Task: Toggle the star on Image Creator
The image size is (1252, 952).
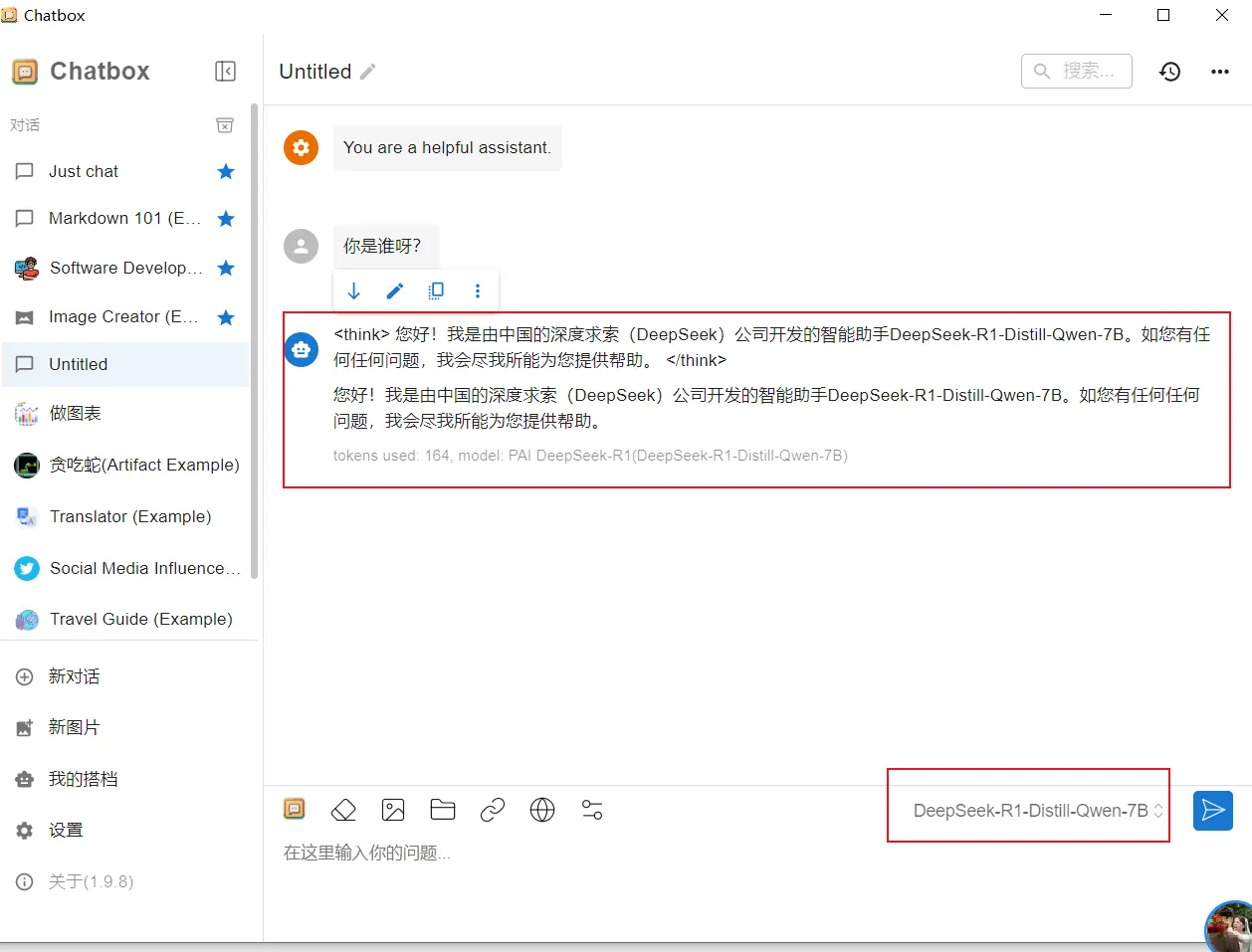Action: 226,317
